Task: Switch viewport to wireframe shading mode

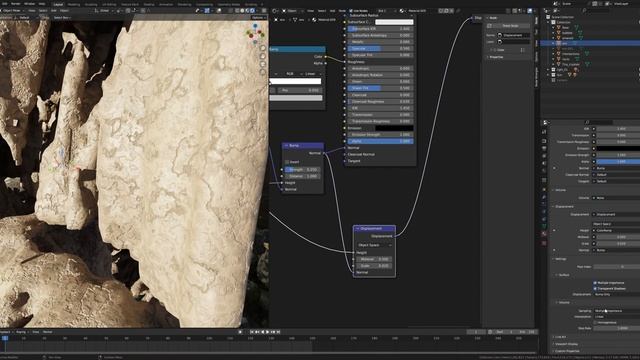Action: (238, 11)
